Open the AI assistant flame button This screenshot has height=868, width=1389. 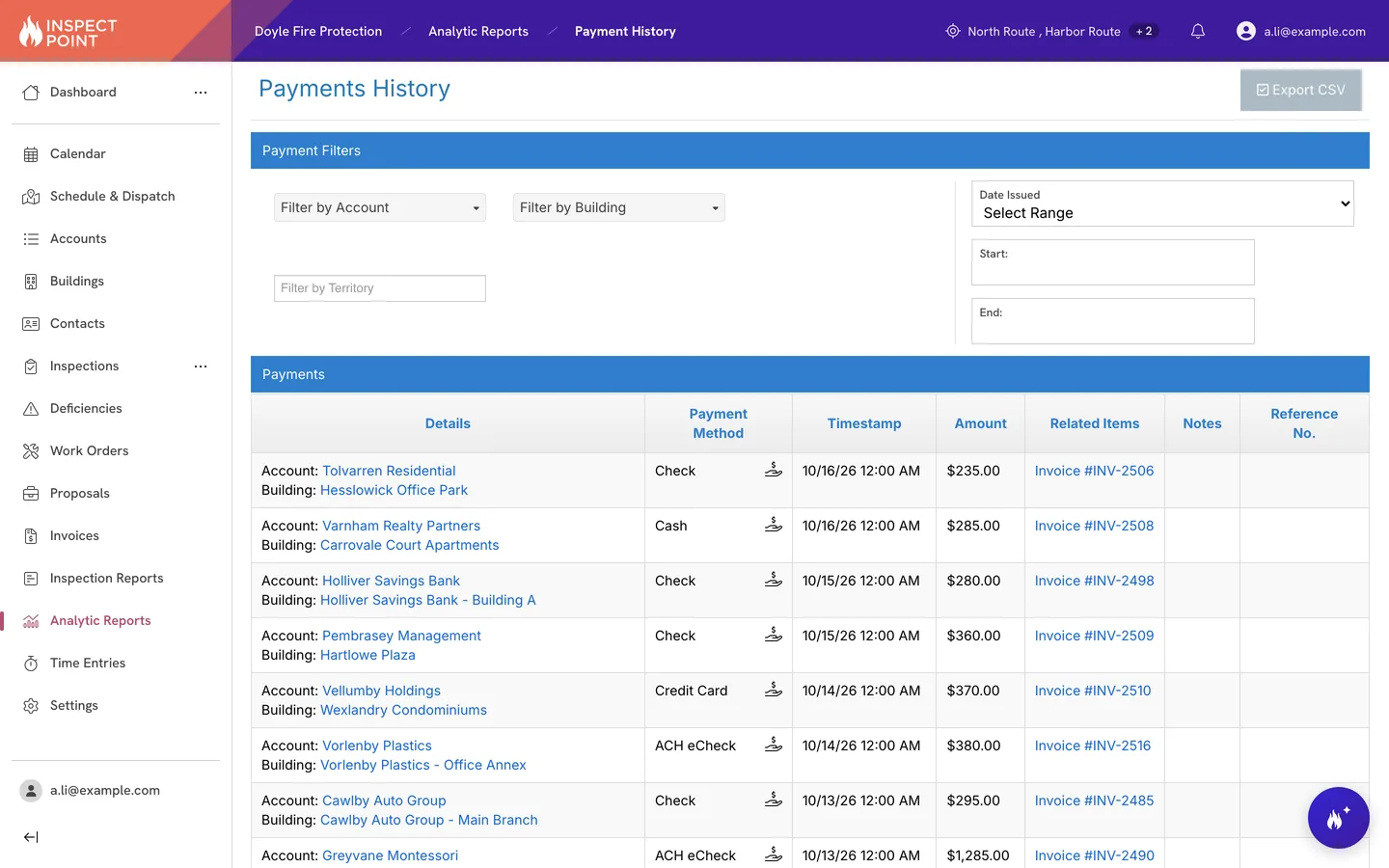pos(1338,818)
